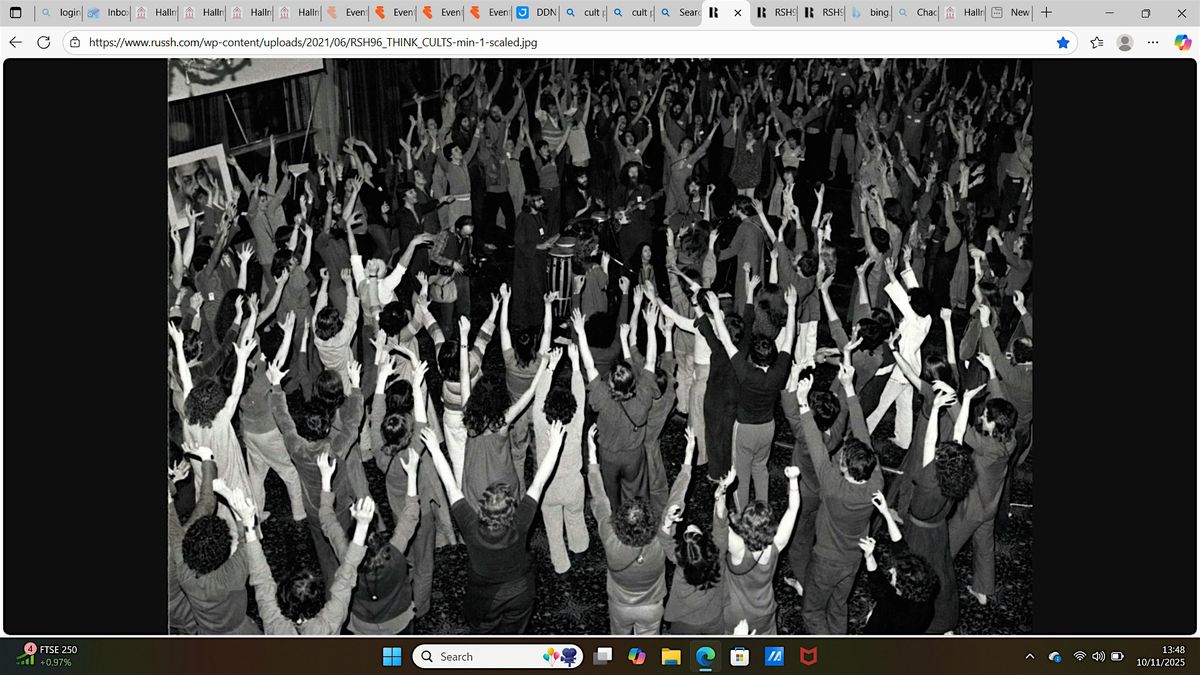Click the browser profile account icon
The height and width of the screenshot is (675, 1200).
1126,42
